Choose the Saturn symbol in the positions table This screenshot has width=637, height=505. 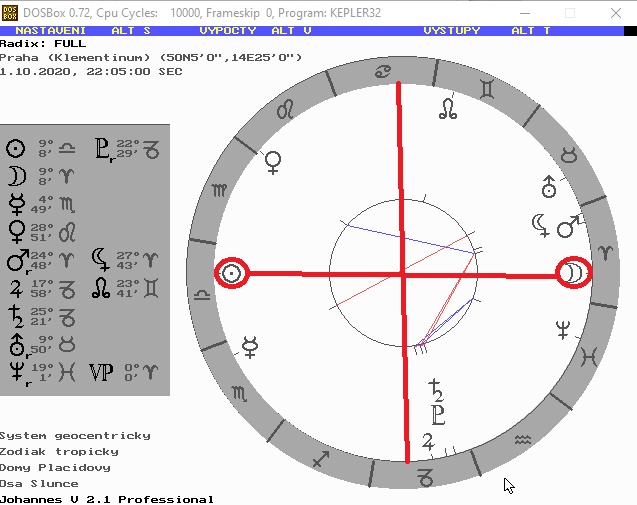[16, 316]
